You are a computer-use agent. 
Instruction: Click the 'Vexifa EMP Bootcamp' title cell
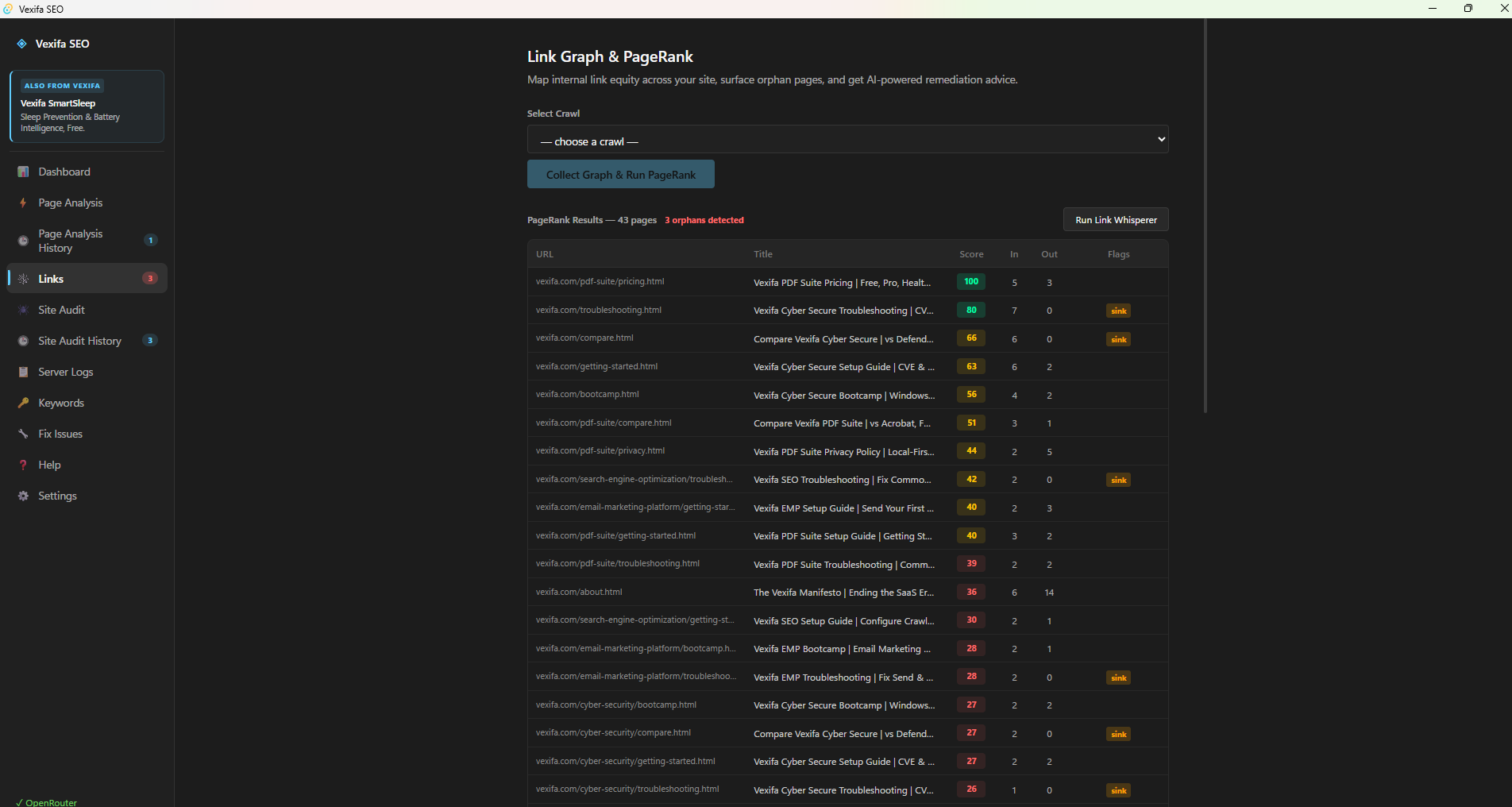[x=842, y=649]
